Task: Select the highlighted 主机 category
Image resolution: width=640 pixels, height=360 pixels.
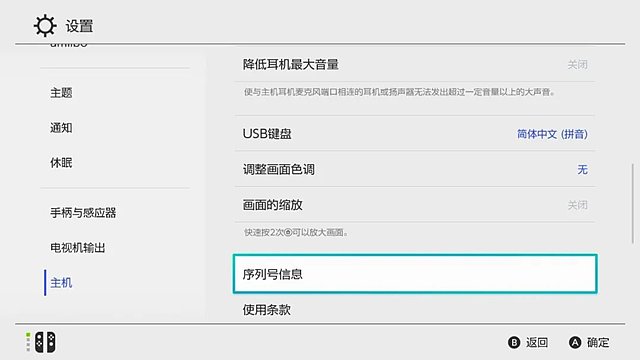Action: [61, 283]
